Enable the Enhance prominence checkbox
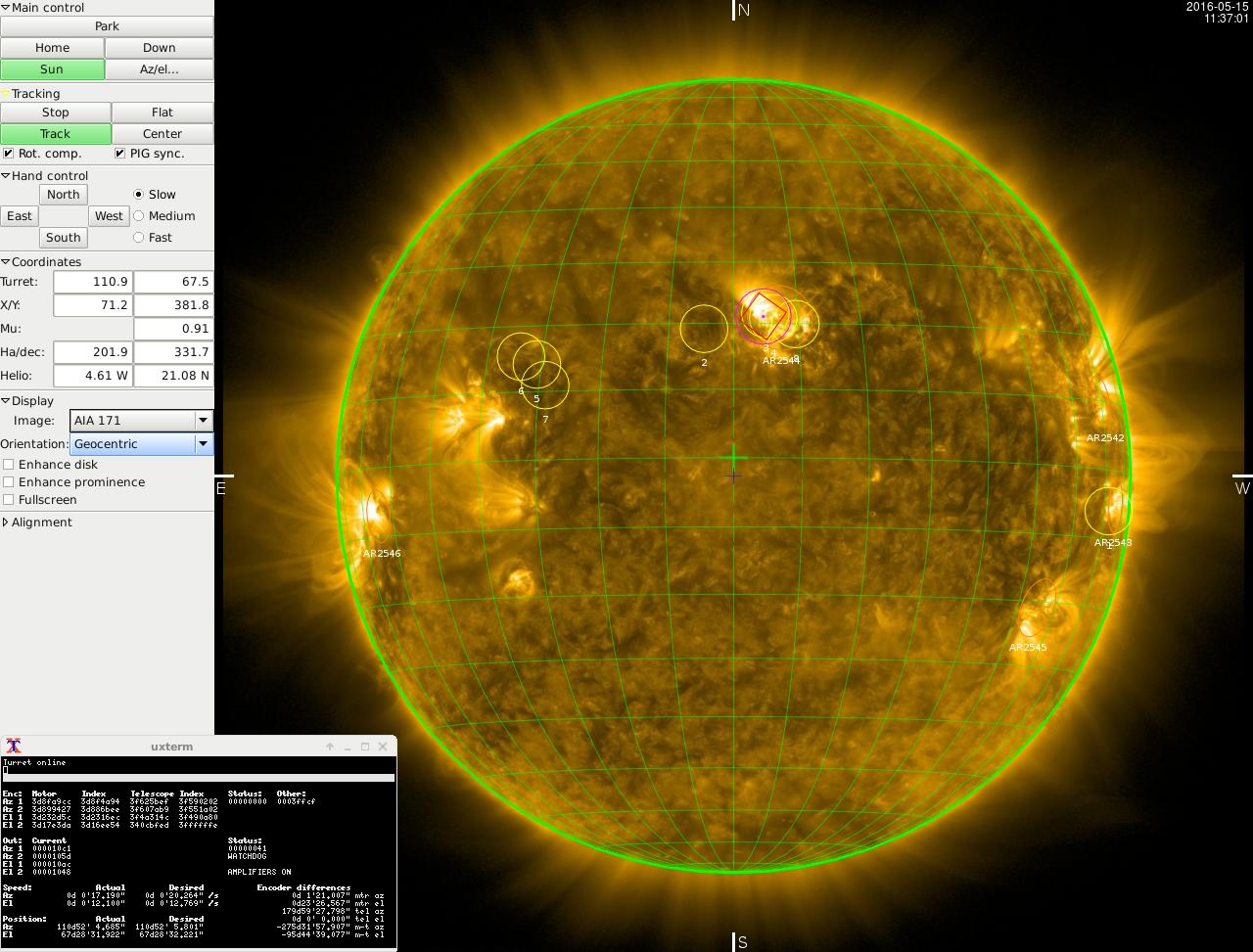 (x=9, y=482)
